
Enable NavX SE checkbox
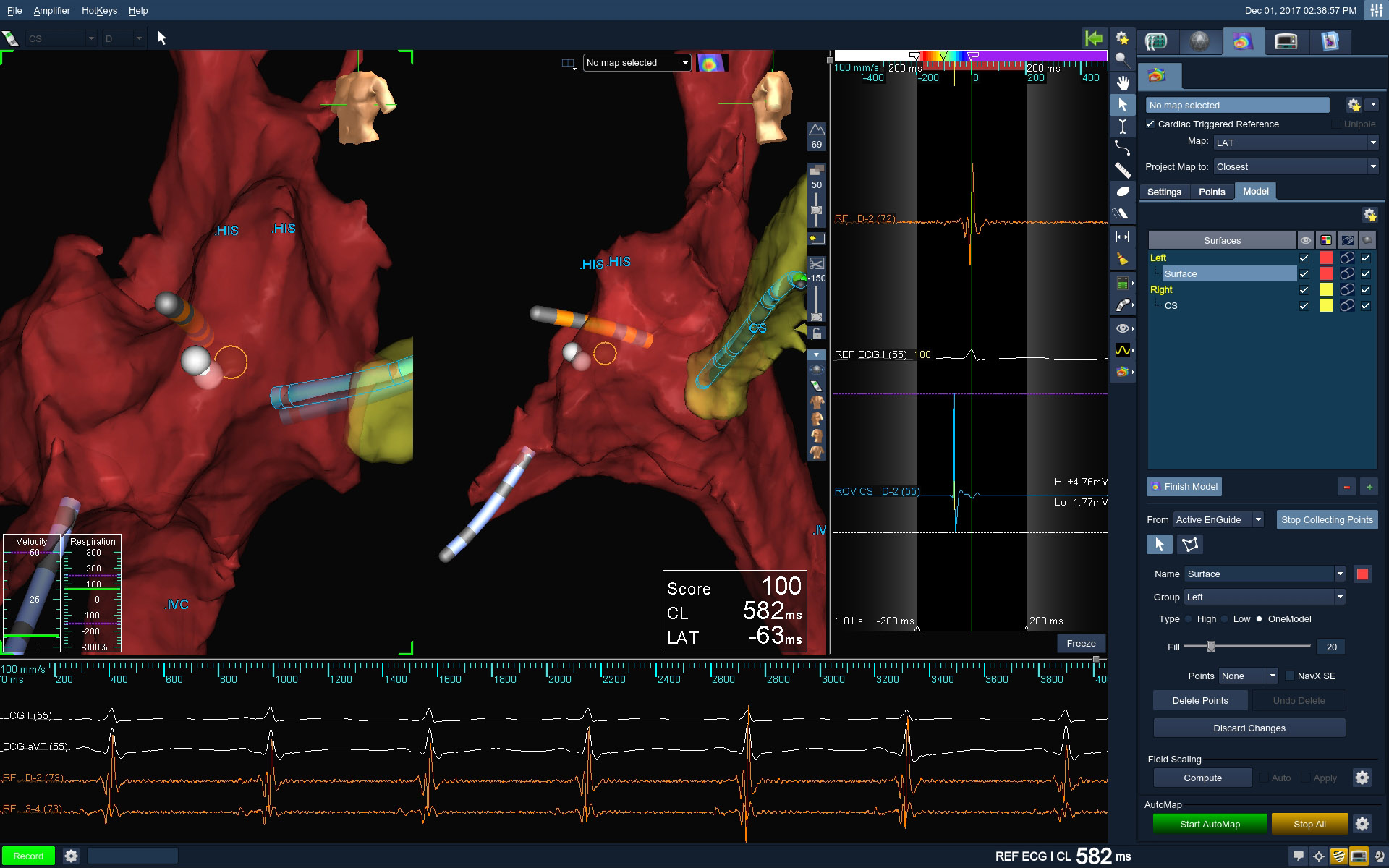click(1289, 676)
